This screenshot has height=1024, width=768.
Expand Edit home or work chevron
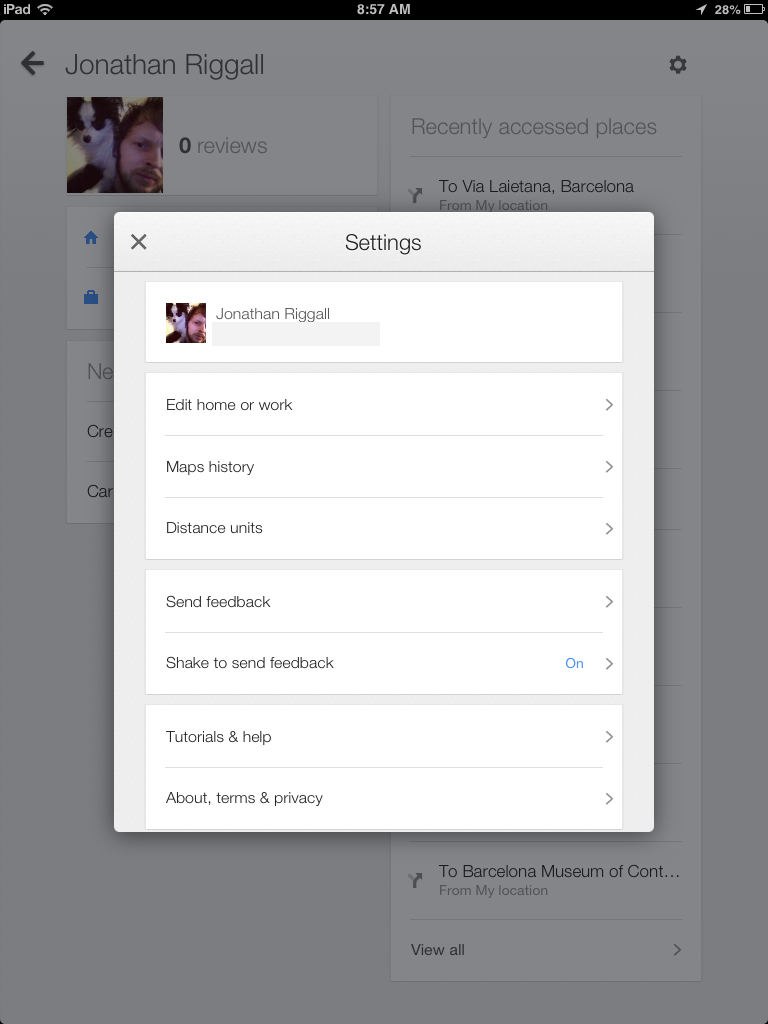pyautogui.click(x=608, y=405)
